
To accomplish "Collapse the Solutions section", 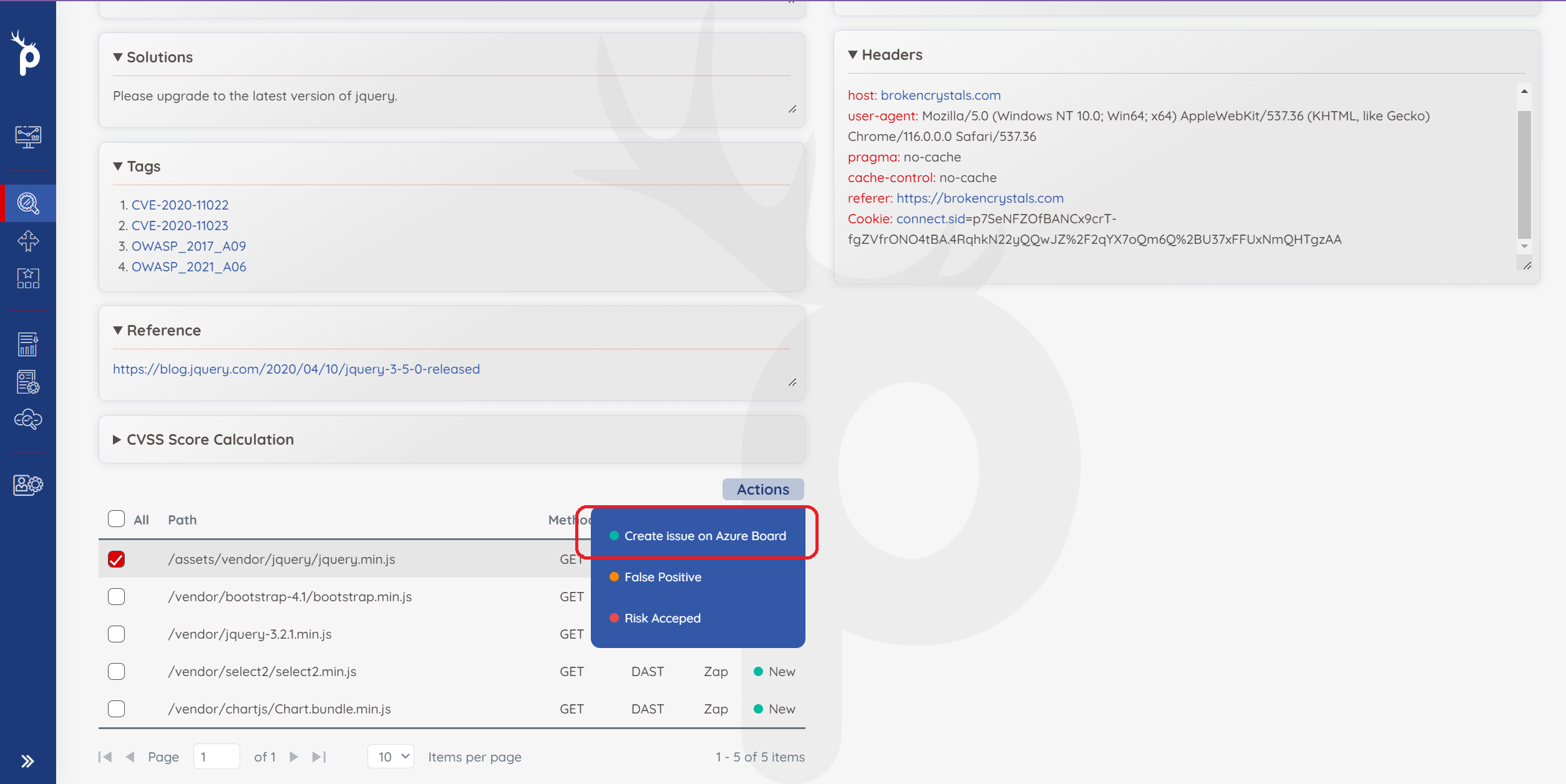I will click(118, 57).
